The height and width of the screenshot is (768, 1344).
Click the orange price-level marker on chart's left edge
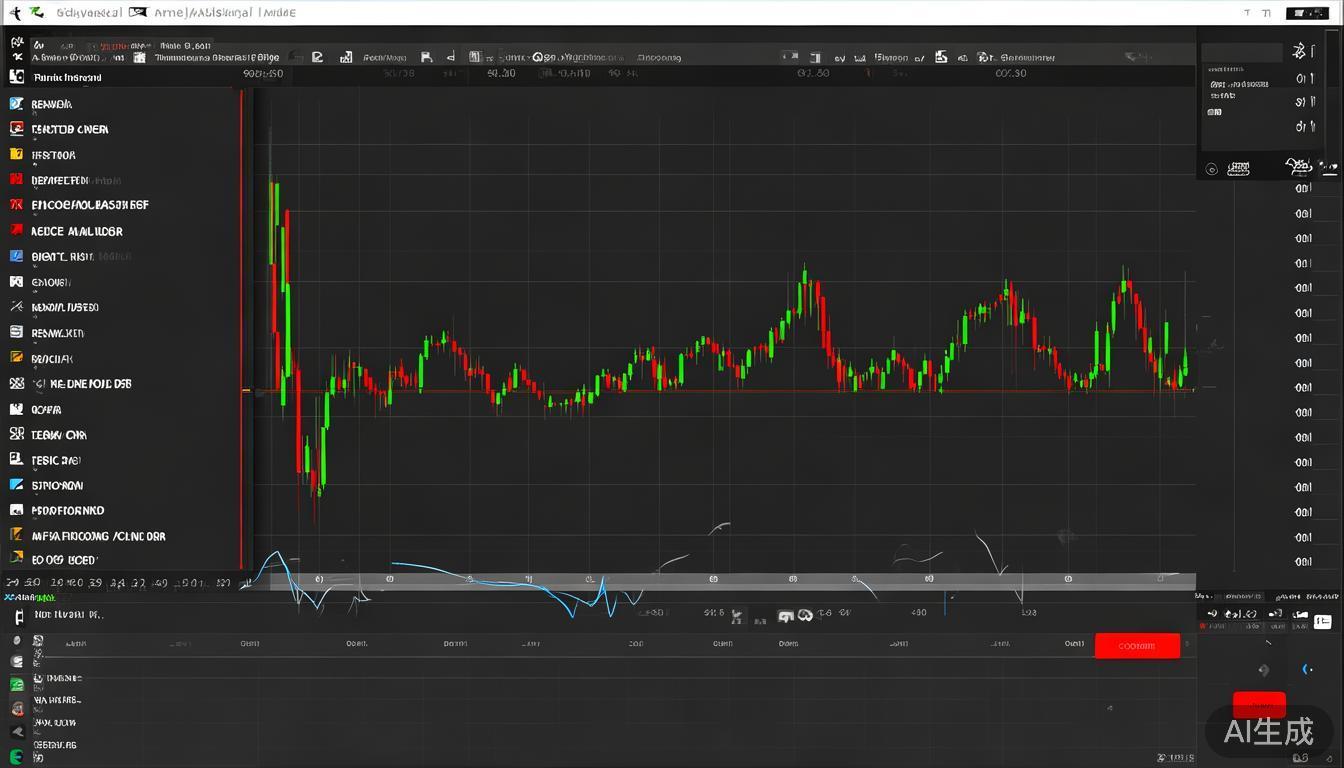[x=246, y=390]
